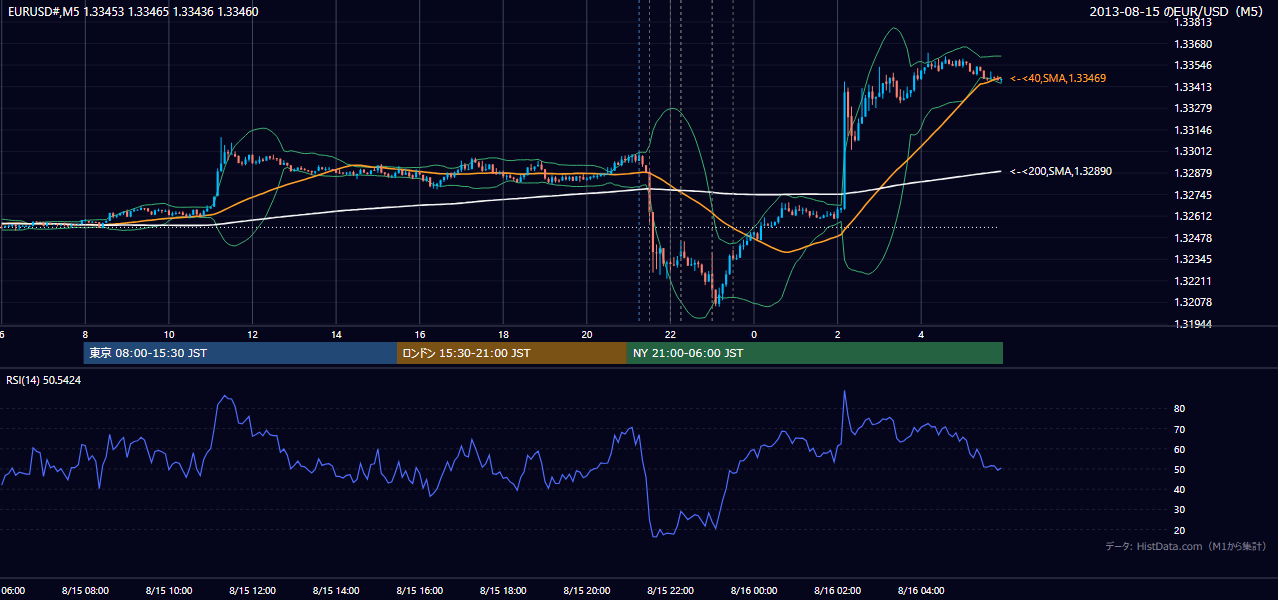
Task: Click the EURUSD#,M5 price header text
Action: coord(131,11)
